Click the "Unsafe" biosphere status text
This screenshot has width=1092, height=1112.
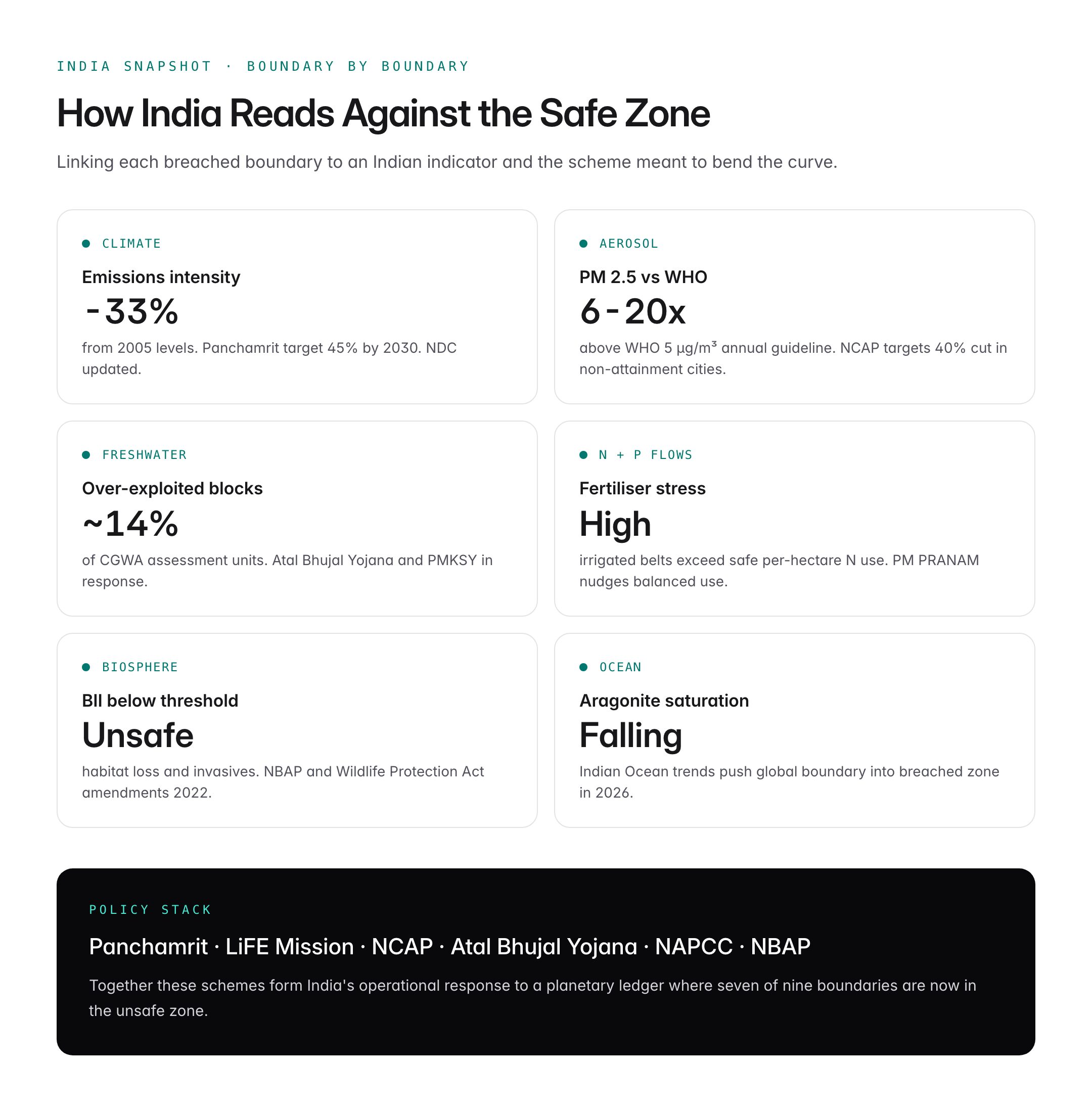tap(138, 735)
